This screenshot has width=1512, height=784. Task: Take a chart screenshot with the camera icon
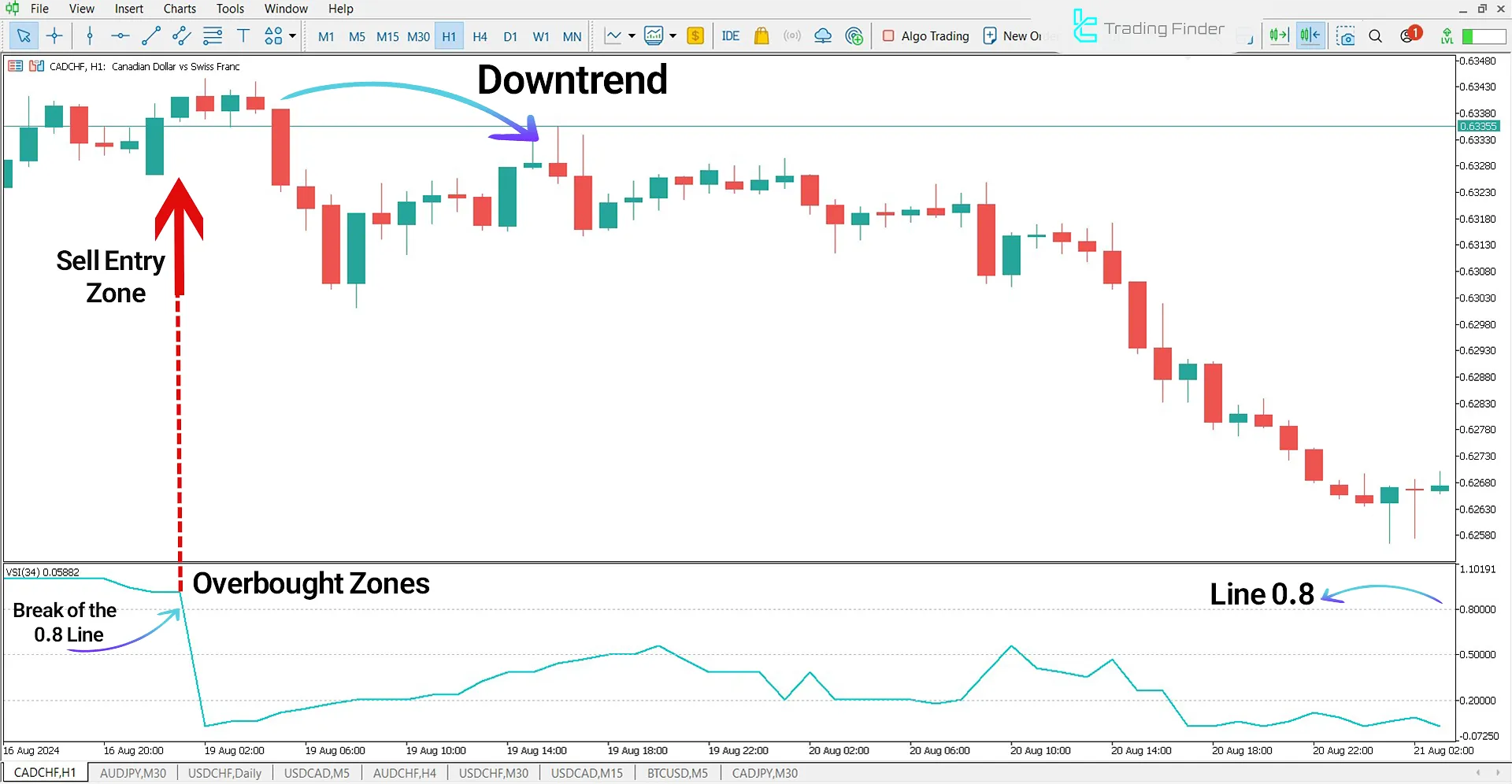coord(1345,35)
